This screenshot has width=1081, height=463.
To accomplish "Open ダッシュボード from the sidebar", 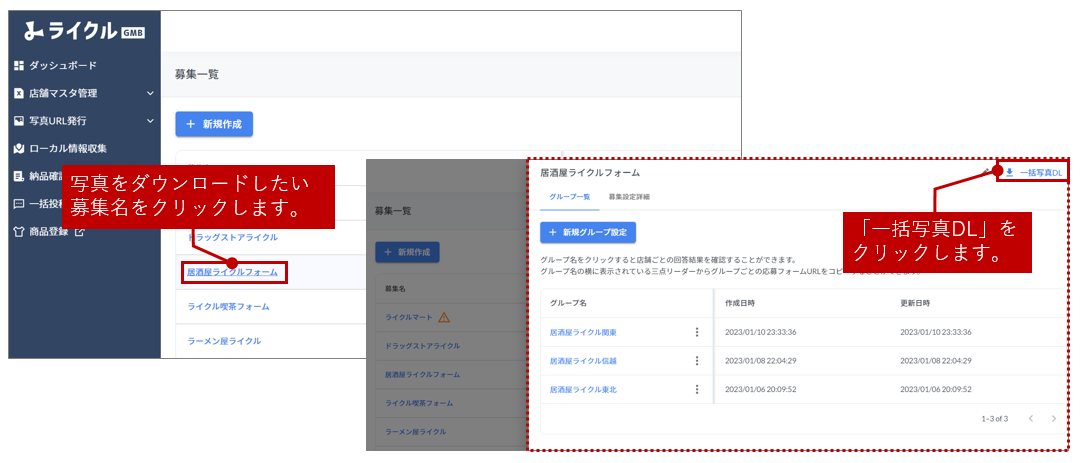I will point(62,66).
